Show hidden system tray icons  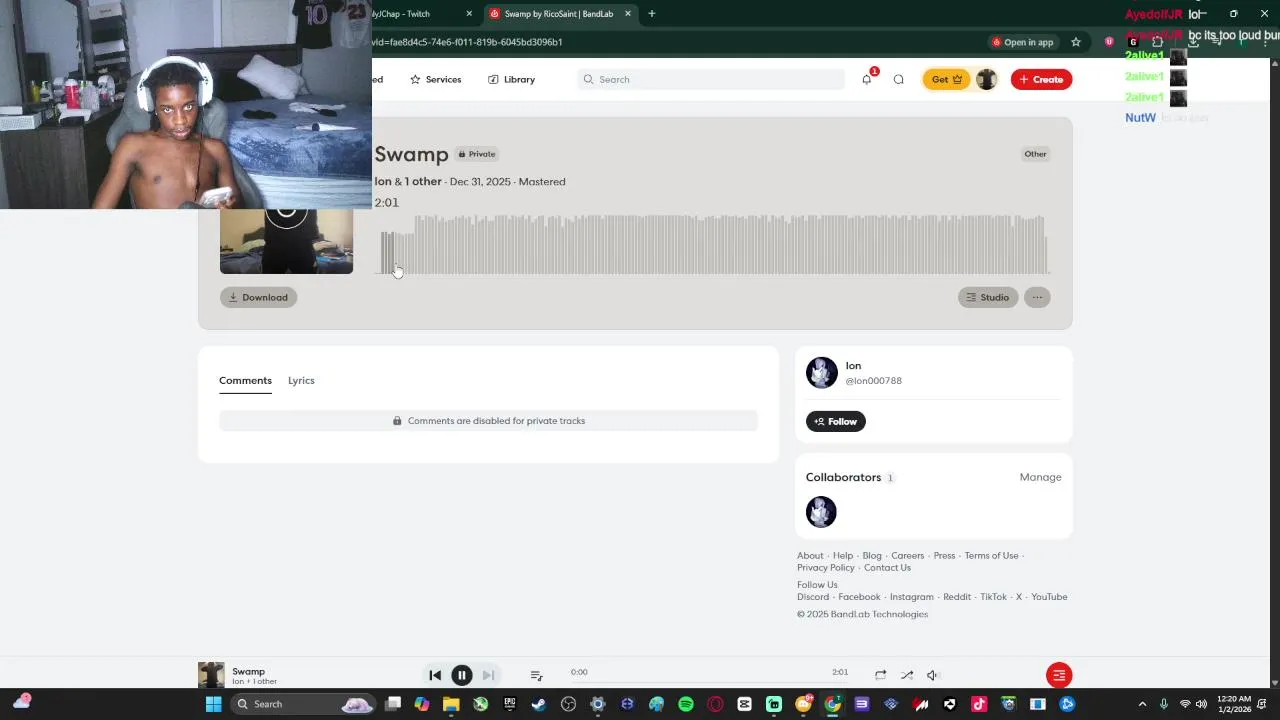click(1141, 704)
